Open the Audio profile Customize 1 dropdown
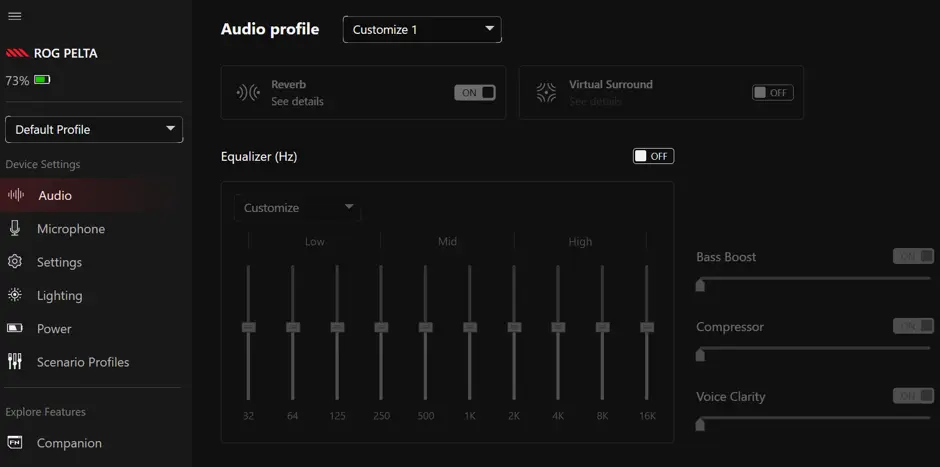Viewport: 940px width, 467px height. [422, 29]
